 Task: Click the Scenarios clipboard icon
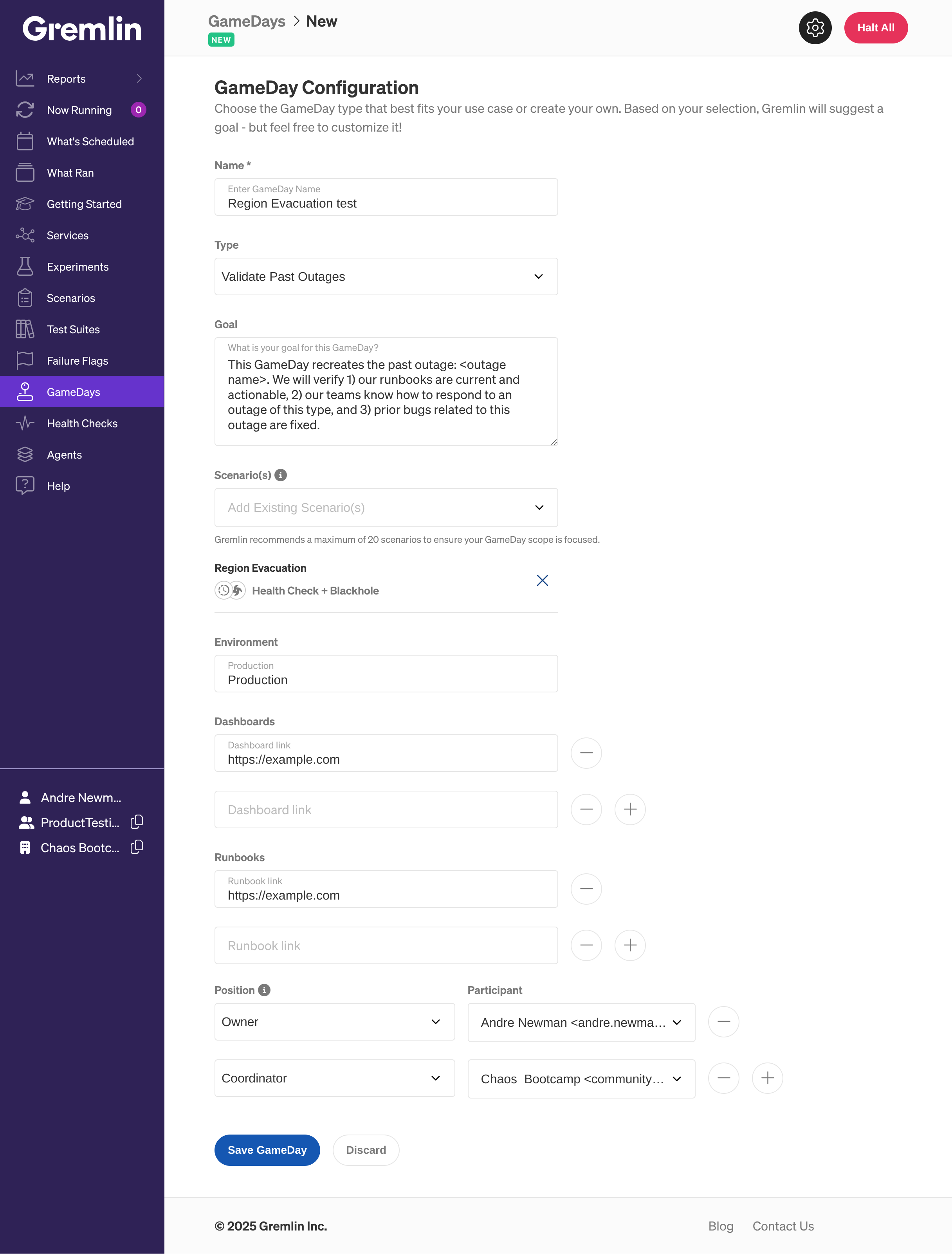click(25, 298)
